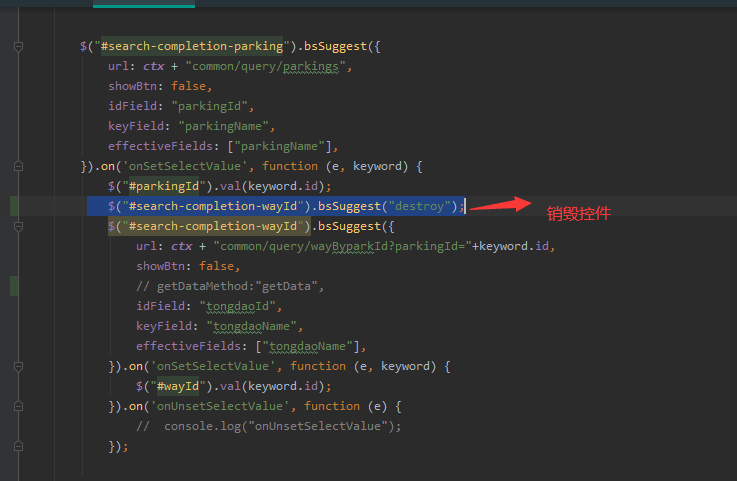The image size is (737, 481).
Task: Click function keyword on the 'onUnsetSelectValue' line
Action: [332, 406]
